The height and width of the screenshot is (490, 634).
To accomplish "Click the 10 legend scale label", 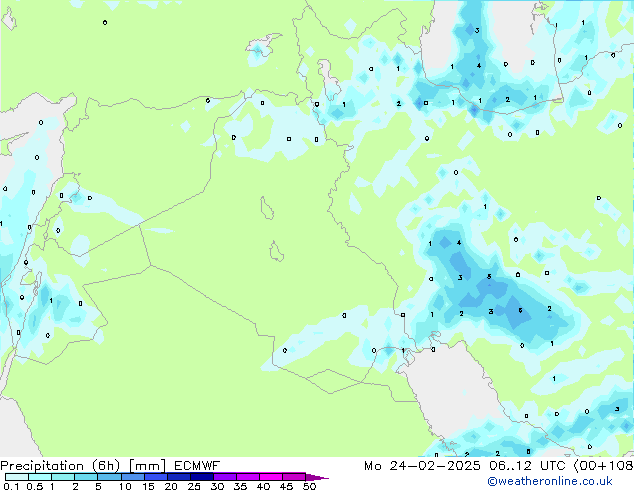I will click(125, 486).
